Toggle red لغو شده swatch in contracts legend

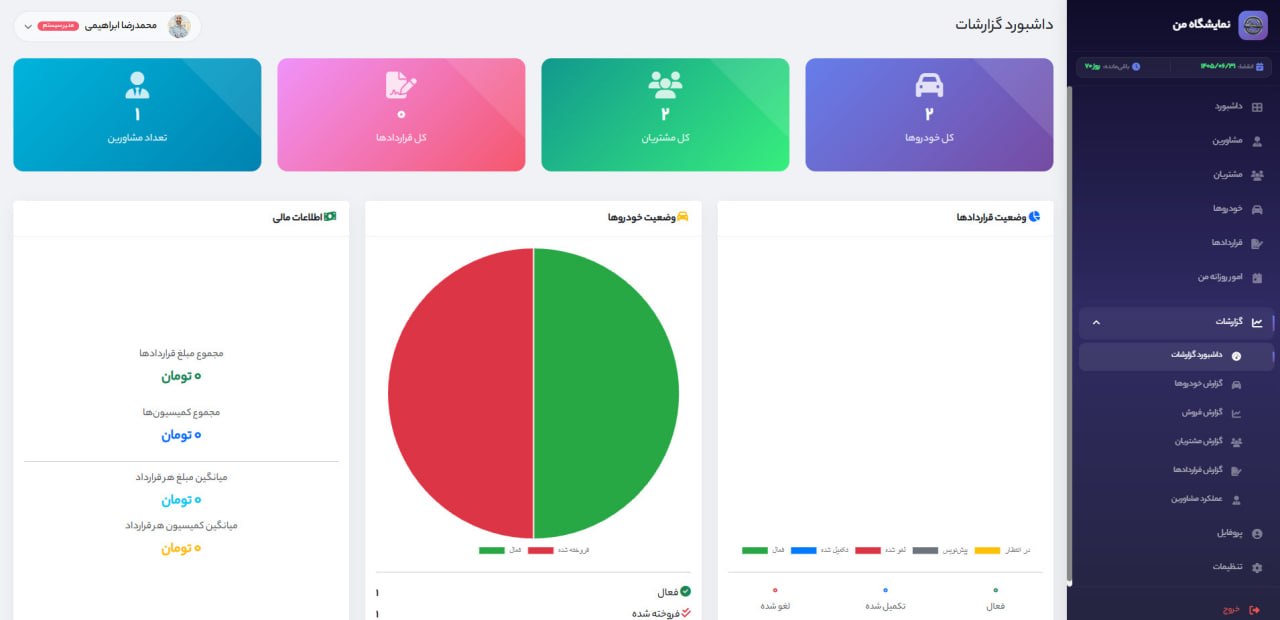868,550
